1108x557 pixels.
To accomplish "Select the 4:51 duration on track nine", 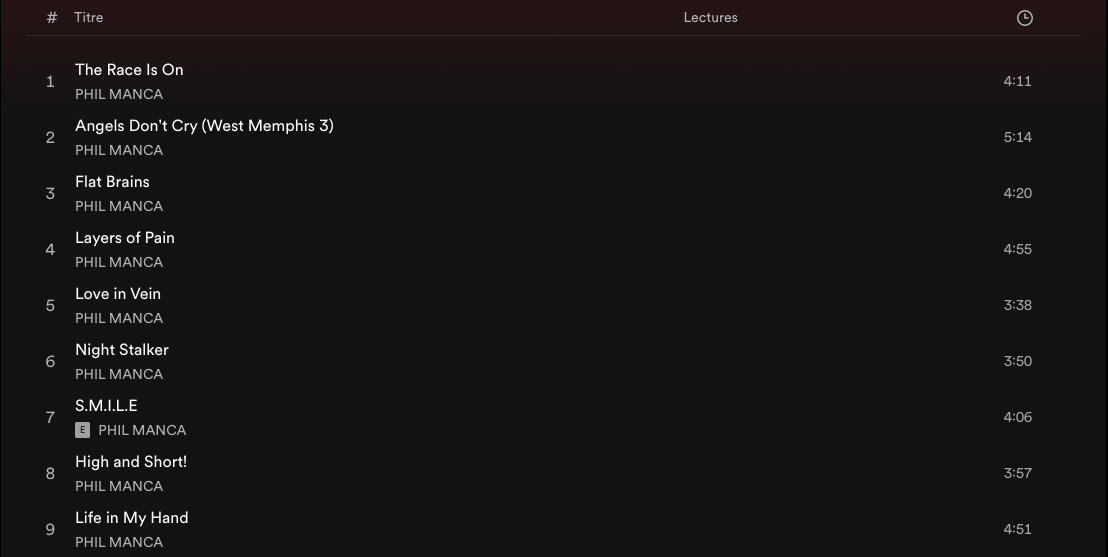I will (x=1018, y=529).
